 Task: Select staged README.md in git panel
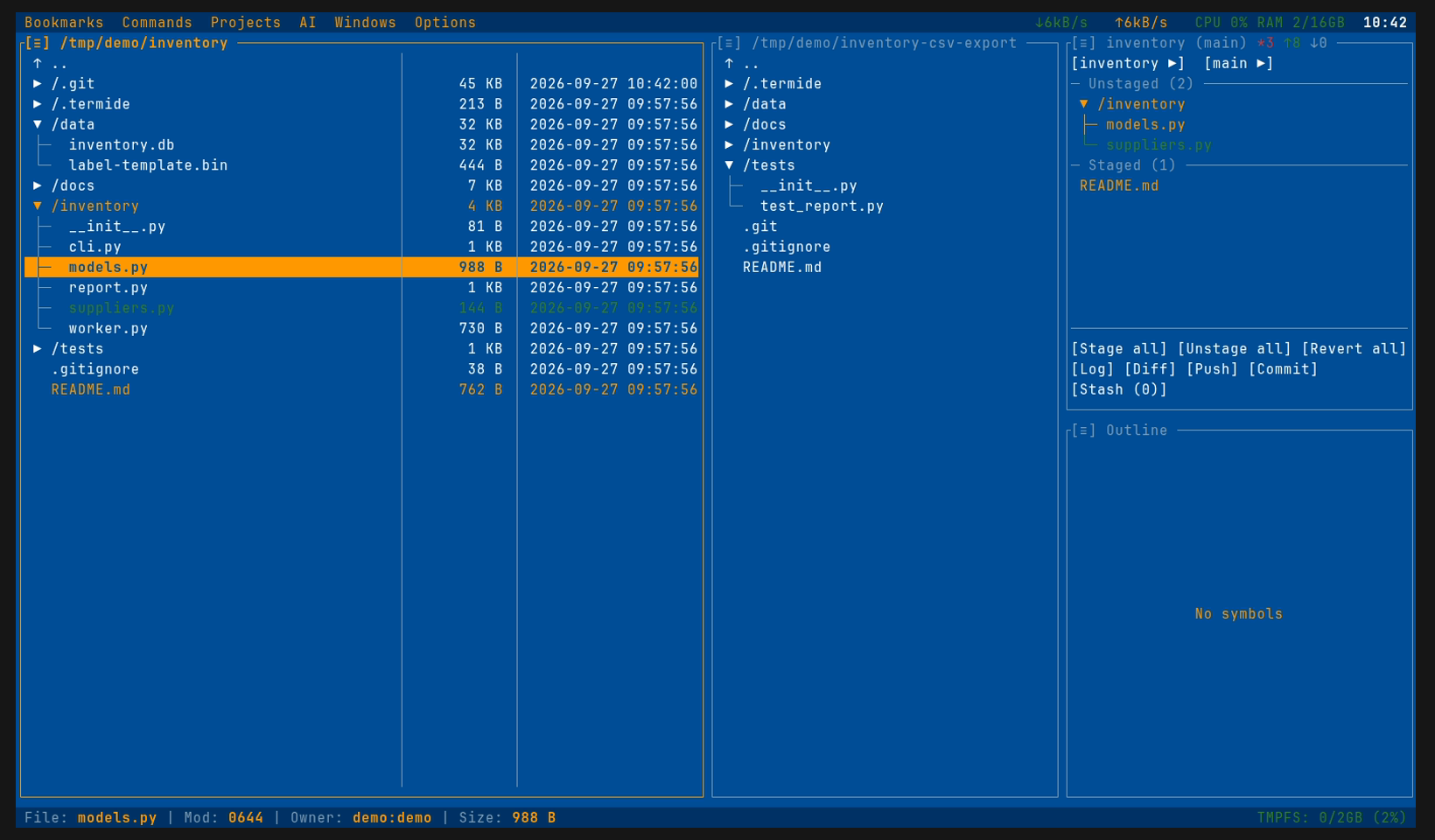pos(1119,185)
